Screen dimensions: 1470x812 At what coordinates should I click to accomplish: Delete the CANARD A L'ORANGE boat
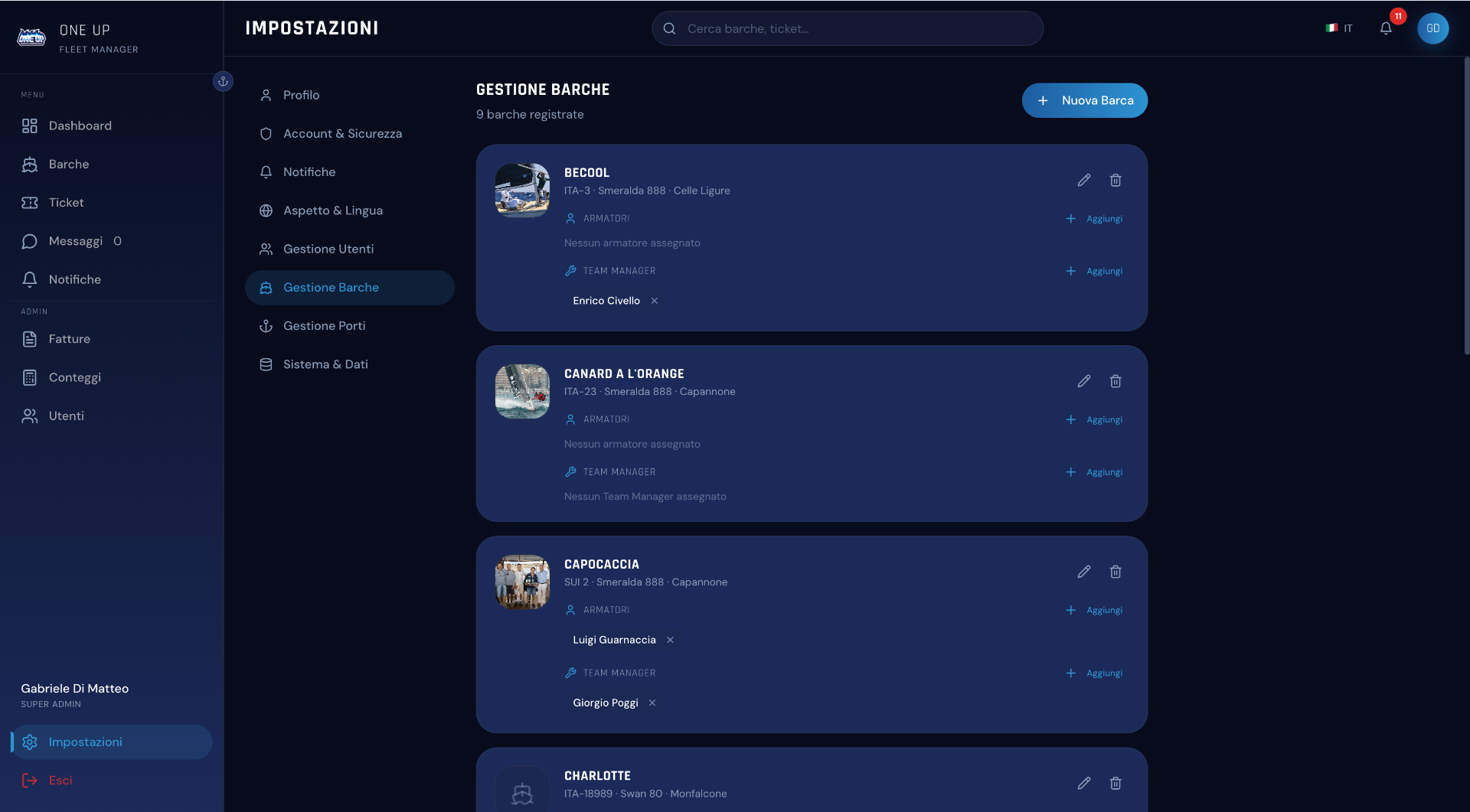pos(1116,381)
